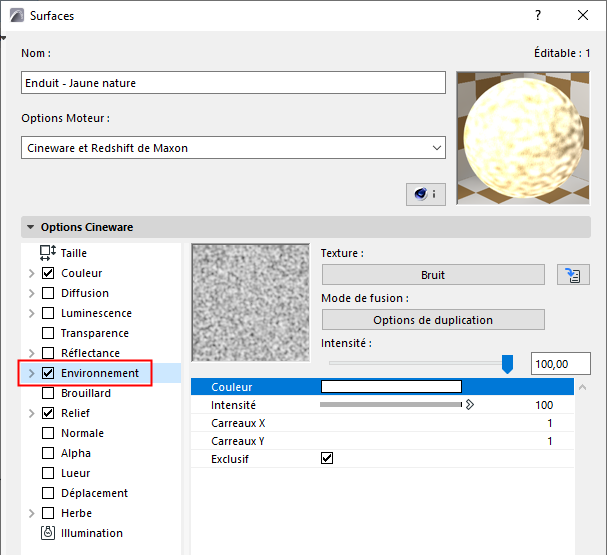Enable the Transparence checkbox
This screenshot has height=555, width=607.
(x=48, y=333)
